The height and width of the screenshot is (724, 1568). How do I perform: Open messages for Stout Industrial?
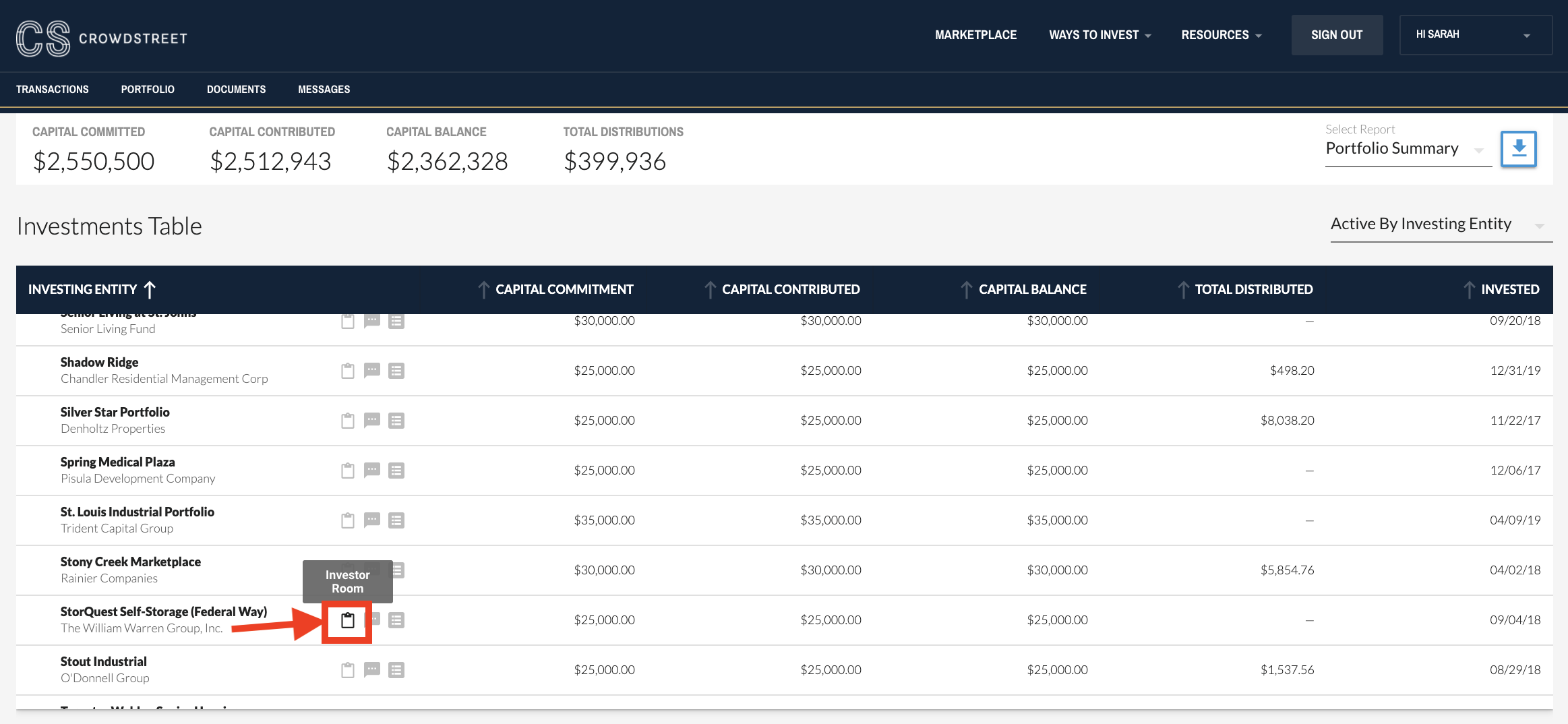click(x=372, y=670)
